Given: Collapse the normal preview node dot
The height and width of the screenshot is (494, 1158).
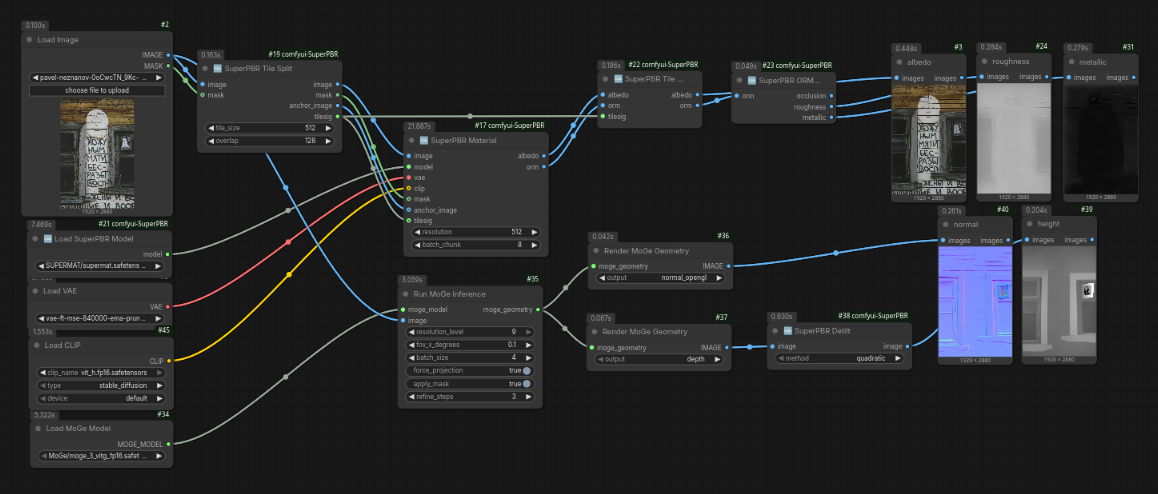Looking at the screenshot, I should 945,224.
